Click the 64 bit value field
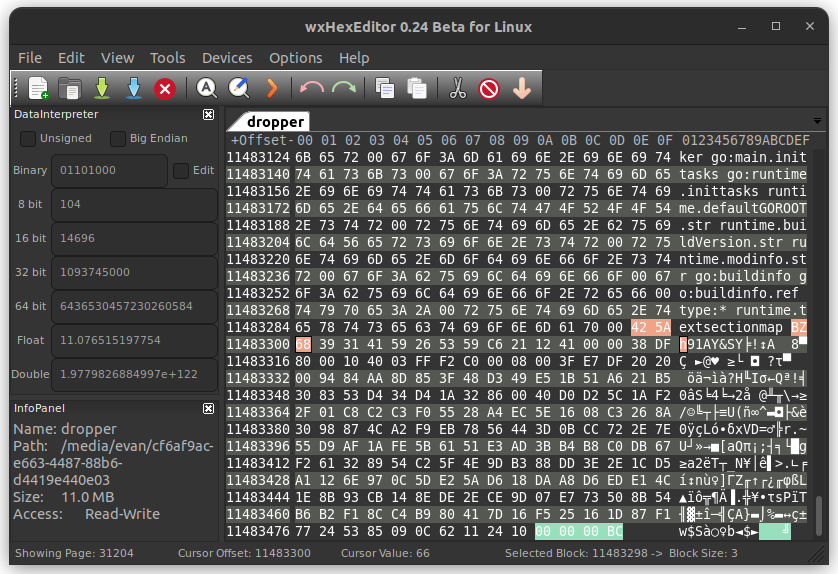The image size is (838, 574). [134, 306]
